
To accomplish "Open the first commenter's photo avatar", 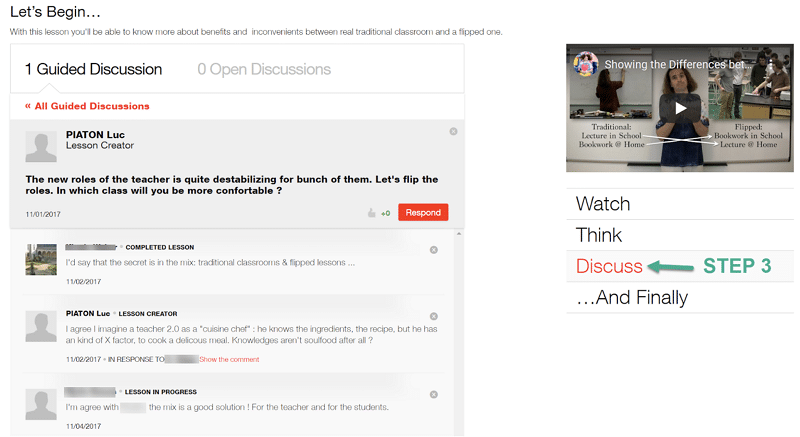I will pos(41,259).
